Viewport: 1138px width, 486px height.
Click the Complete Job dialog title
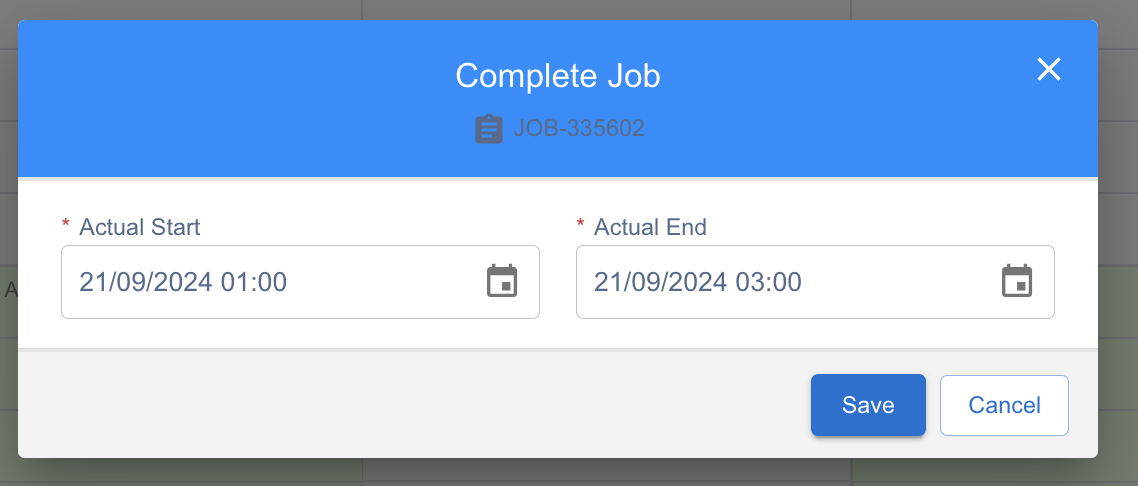pyautogui.click(x=558, y=75)
